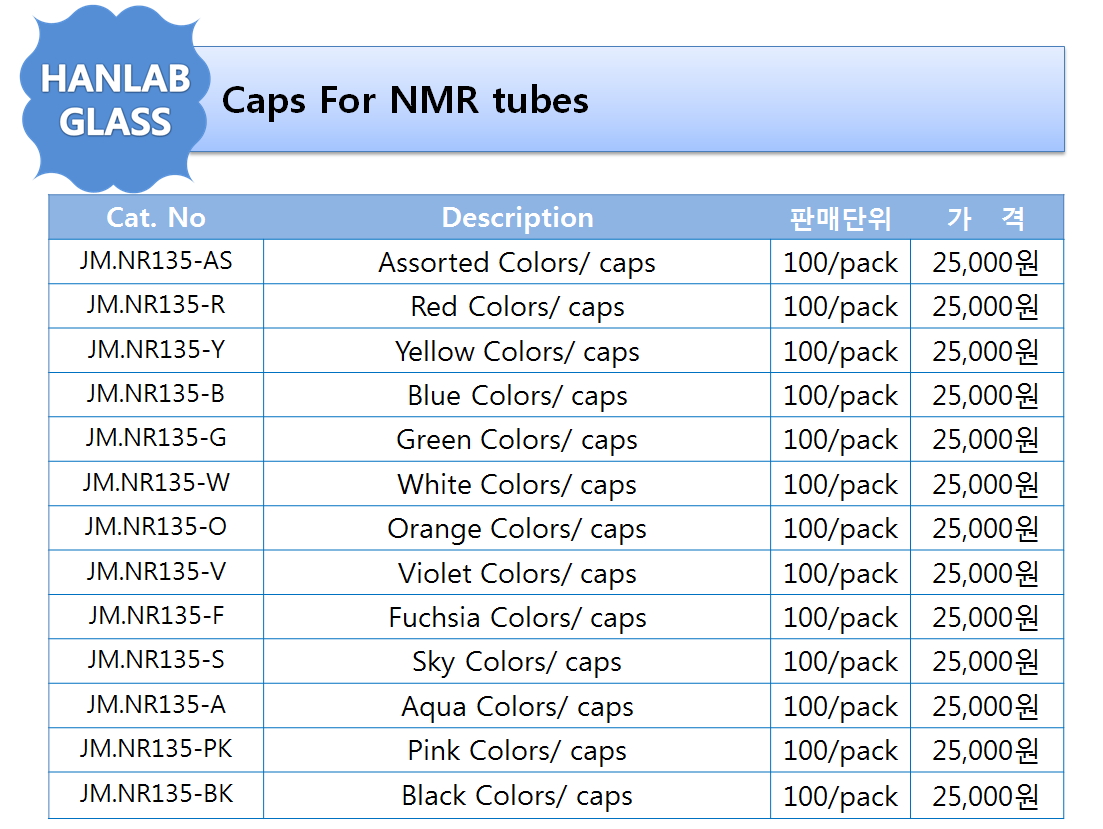Click the 'Cat. No' column header
Viewport: 1103px width, 829px height.
[x=155, y=217]
